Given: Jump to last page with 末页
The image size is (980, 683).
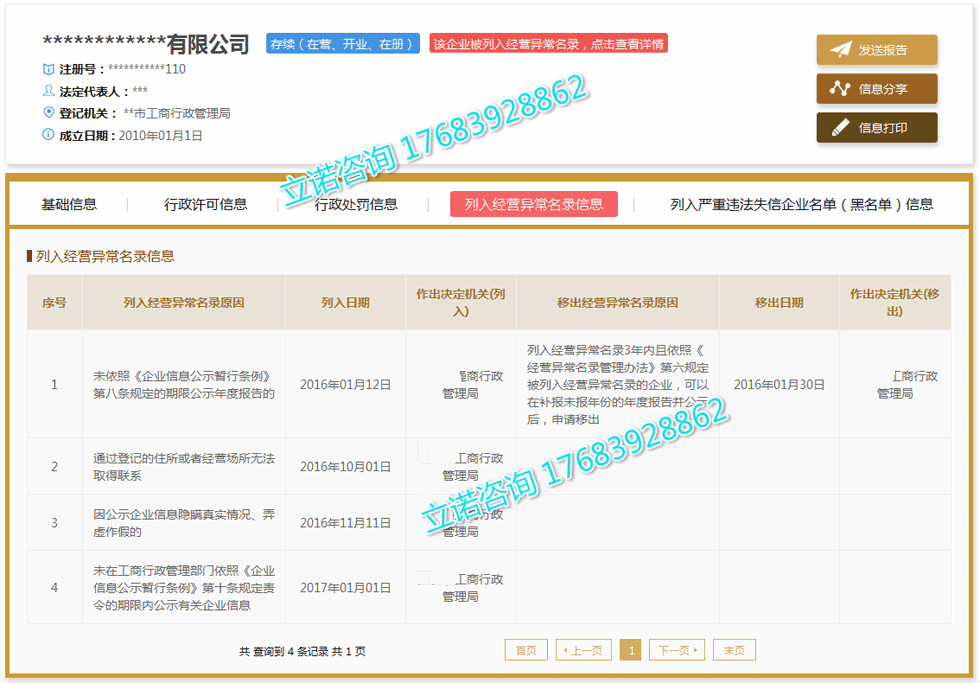Looking at the screenshot, I should coord(734,650).
